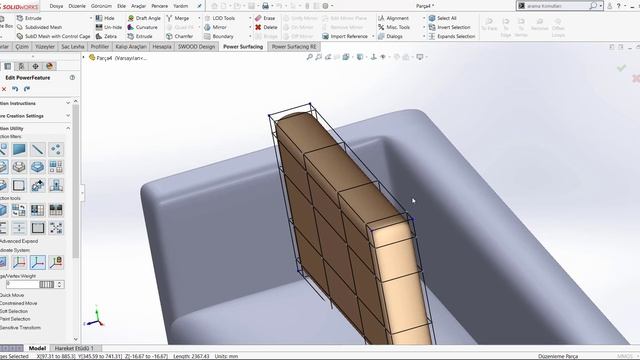The height and width of the screenshot is (360, 640).
Task: Expand the Creation Instructions section
Action: tap(68, 103)
